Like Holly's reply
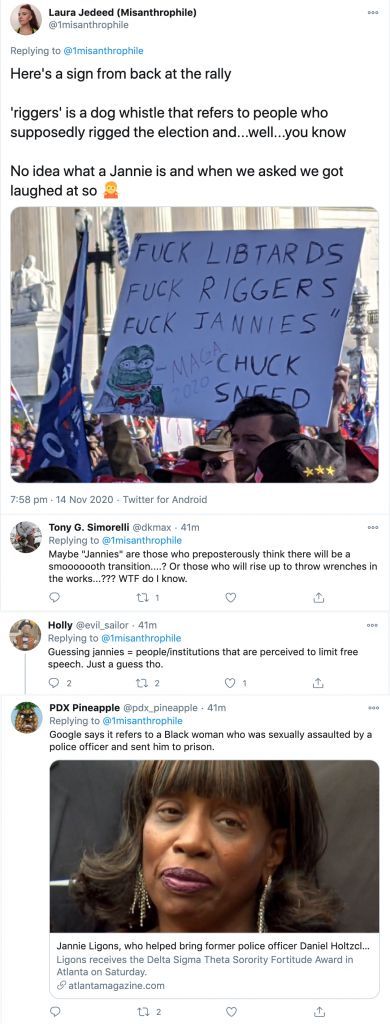The image size is (390, 1024). (235, 682)
